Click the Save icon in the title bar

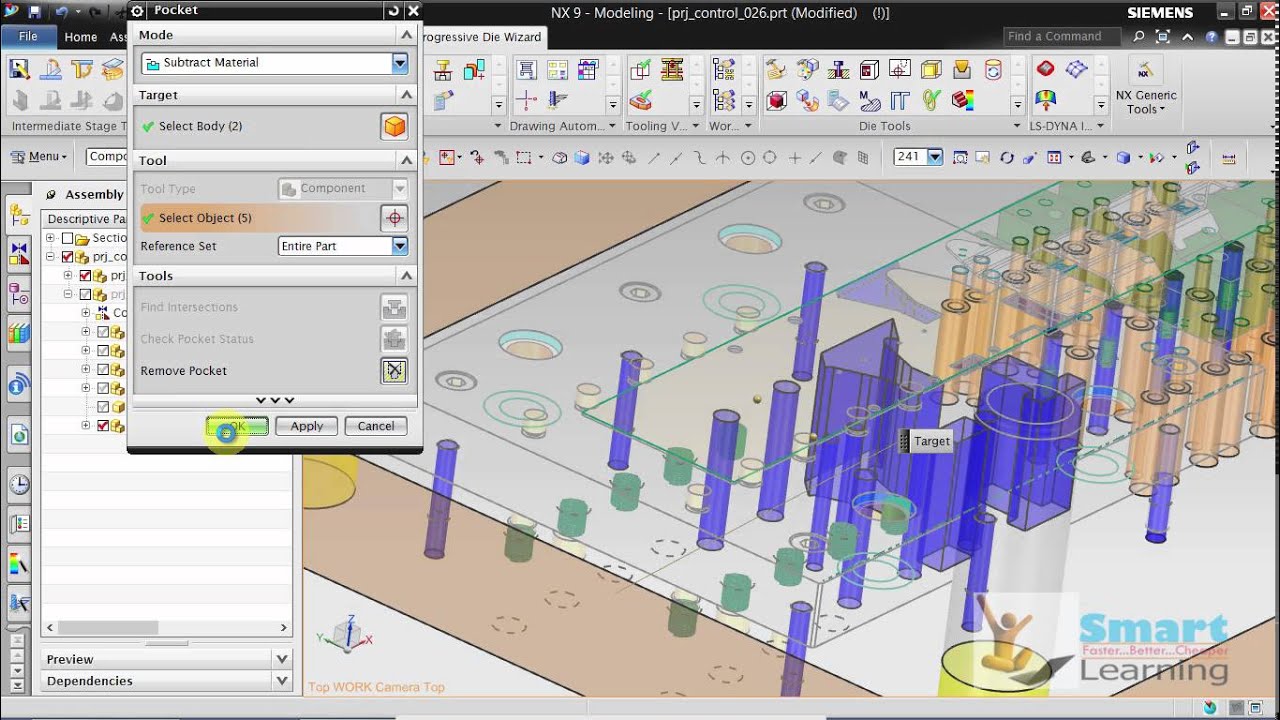(35, 13)
